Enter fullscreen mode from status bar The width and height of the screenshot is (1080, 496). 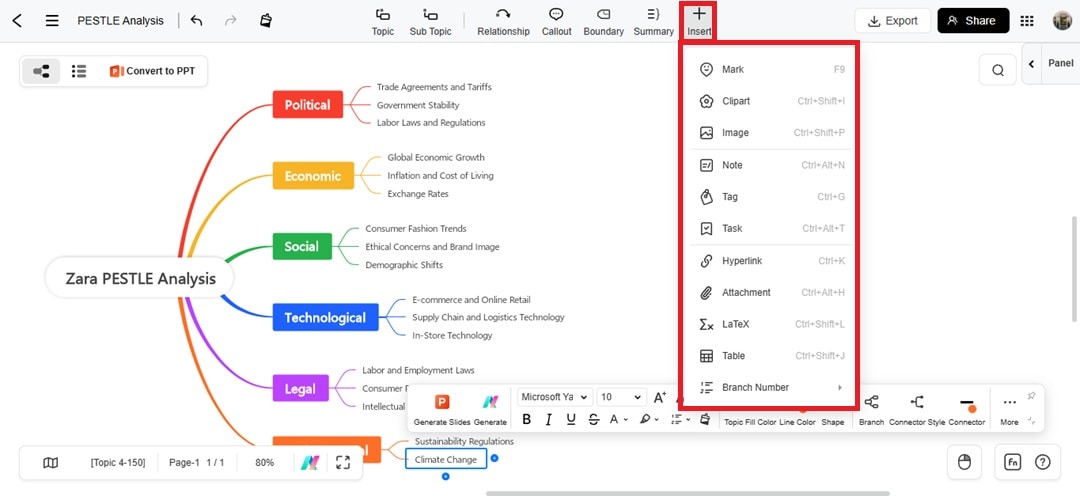pyautogui.click(x=343, y=463)
